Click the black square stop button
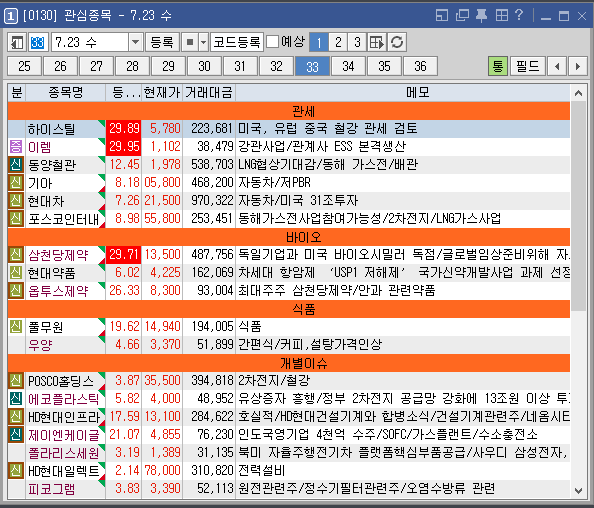 click(190, 42)
